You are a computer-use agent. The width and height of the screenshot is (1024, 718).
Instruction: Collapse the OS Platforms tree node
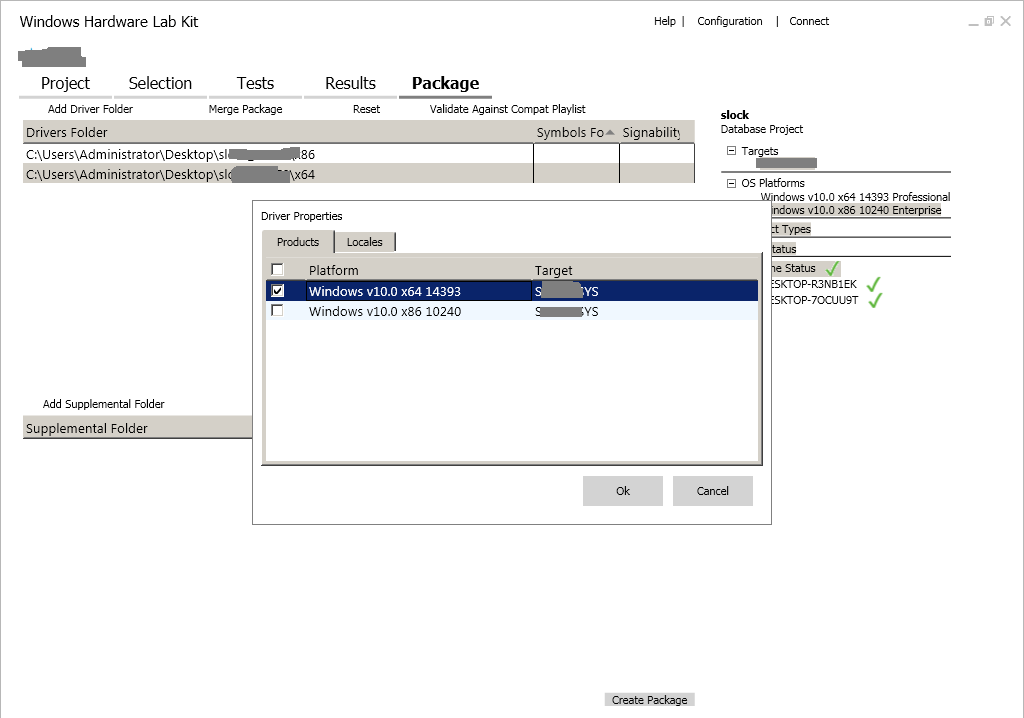731,183
